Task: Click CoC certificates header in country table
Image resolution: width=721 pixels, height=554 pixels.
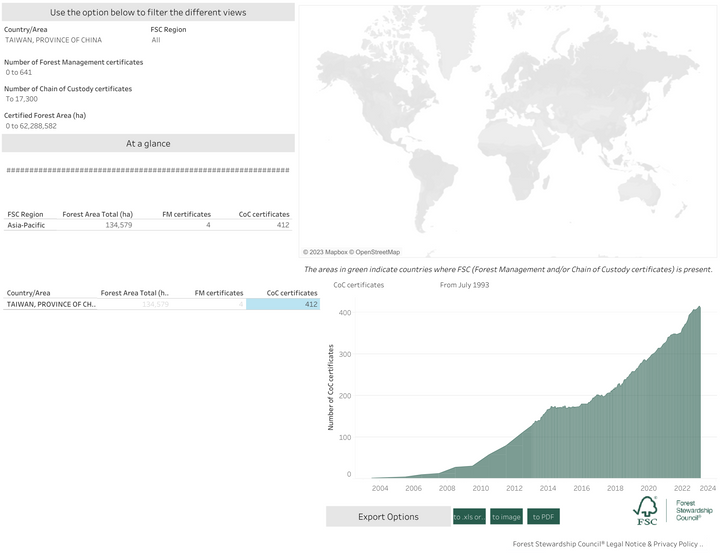Action: click(x=292, y=293)
